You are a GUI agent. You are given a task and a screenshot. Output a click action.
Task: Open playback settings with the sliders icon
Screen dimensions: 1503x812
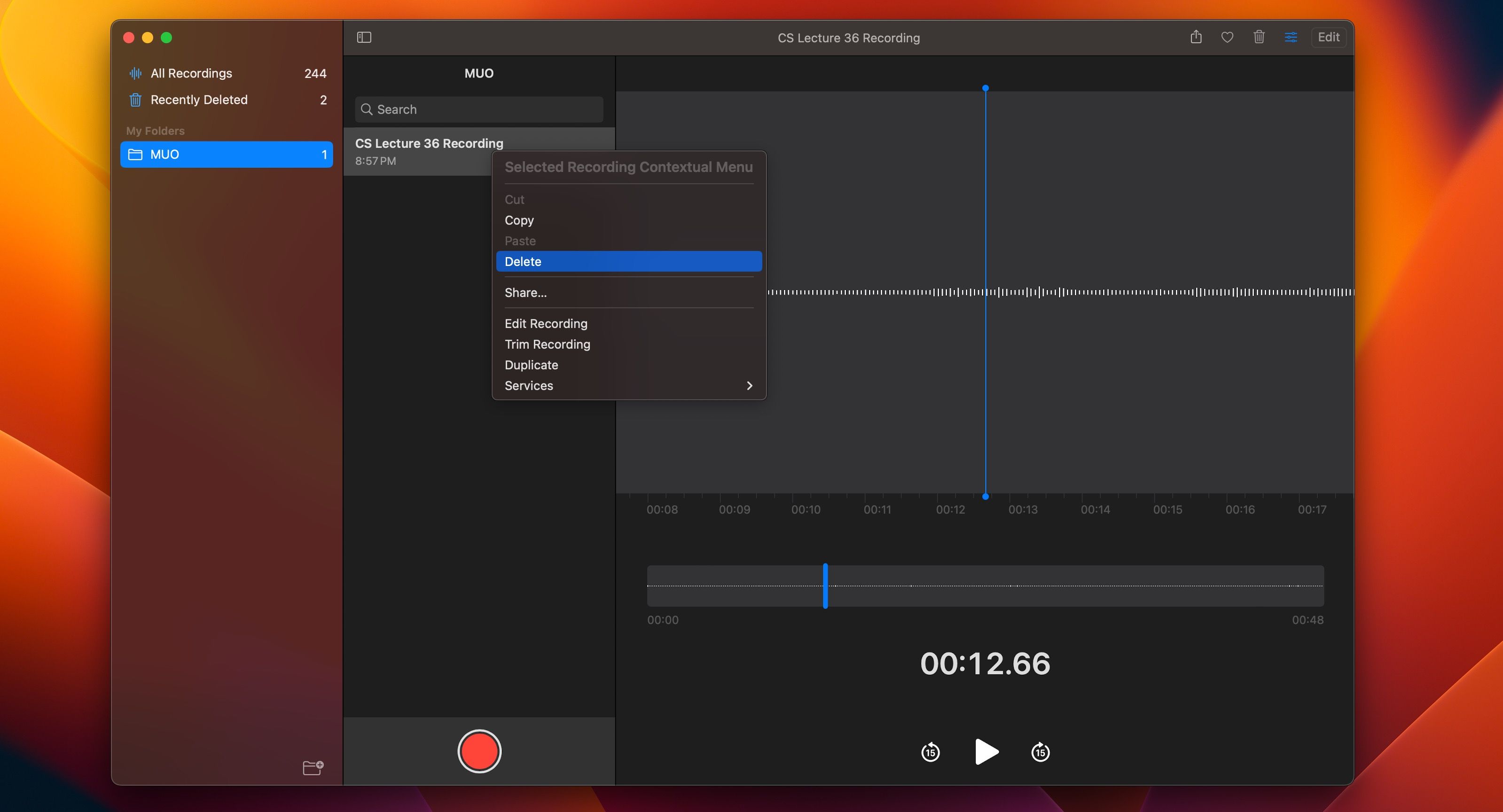pyautogui.click(x=1291, y=37)
